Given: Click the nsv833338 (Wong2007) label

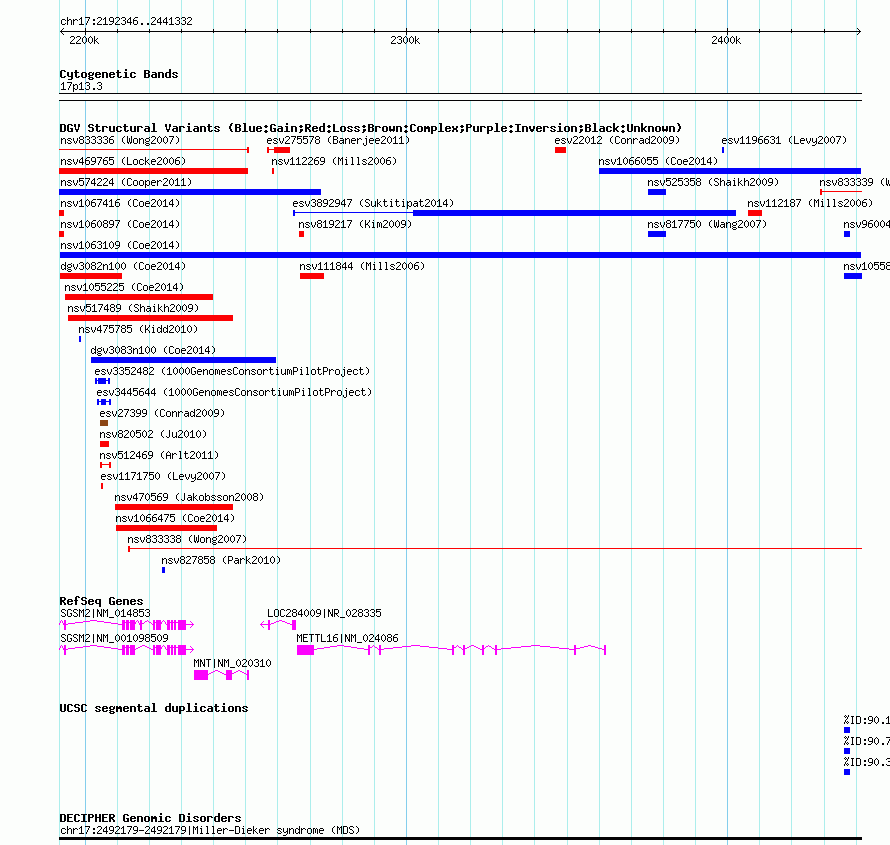Looking at the screenshot, I should (x=187, y=539).
